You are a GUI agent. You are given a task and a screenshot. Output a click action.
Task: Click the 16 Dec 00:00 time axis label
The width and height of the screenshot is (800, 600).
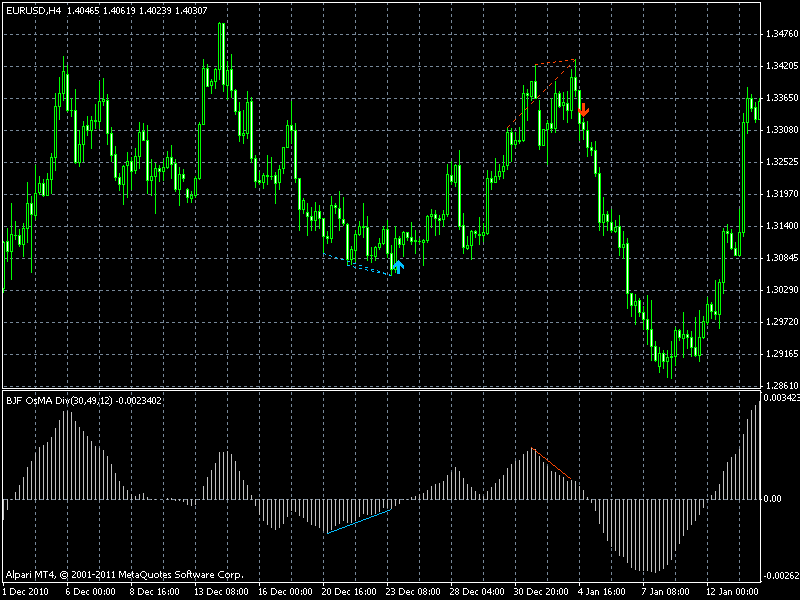pos(285,592)
